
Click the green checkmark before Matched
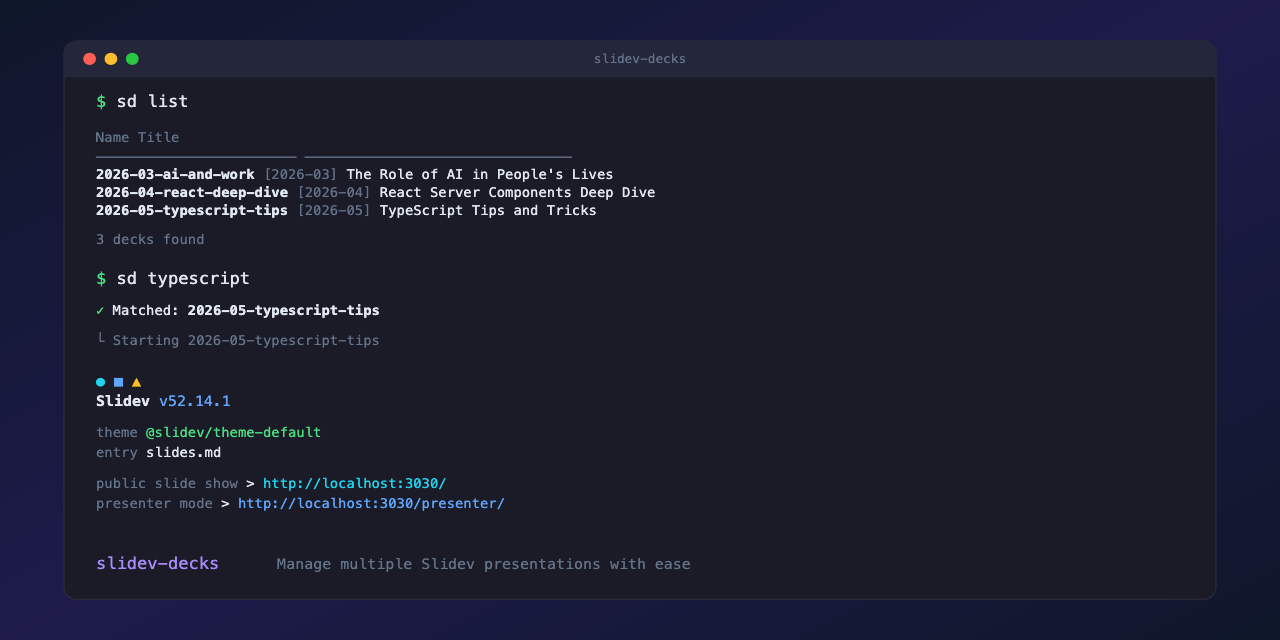click(x=100, y=310)
